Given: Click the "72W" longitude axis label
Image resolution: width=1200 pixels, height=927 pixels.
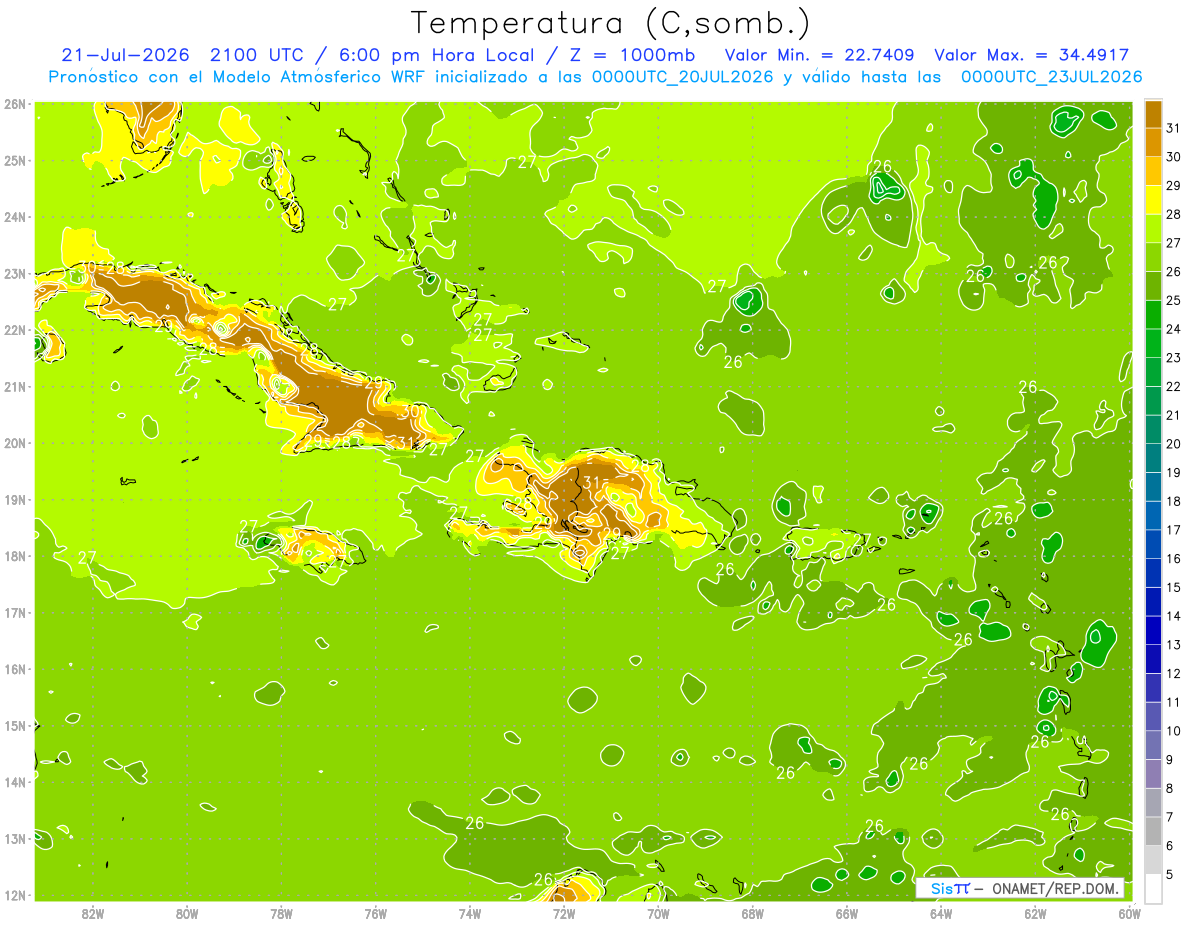Looking at the screenshot, I should [563, 913].
